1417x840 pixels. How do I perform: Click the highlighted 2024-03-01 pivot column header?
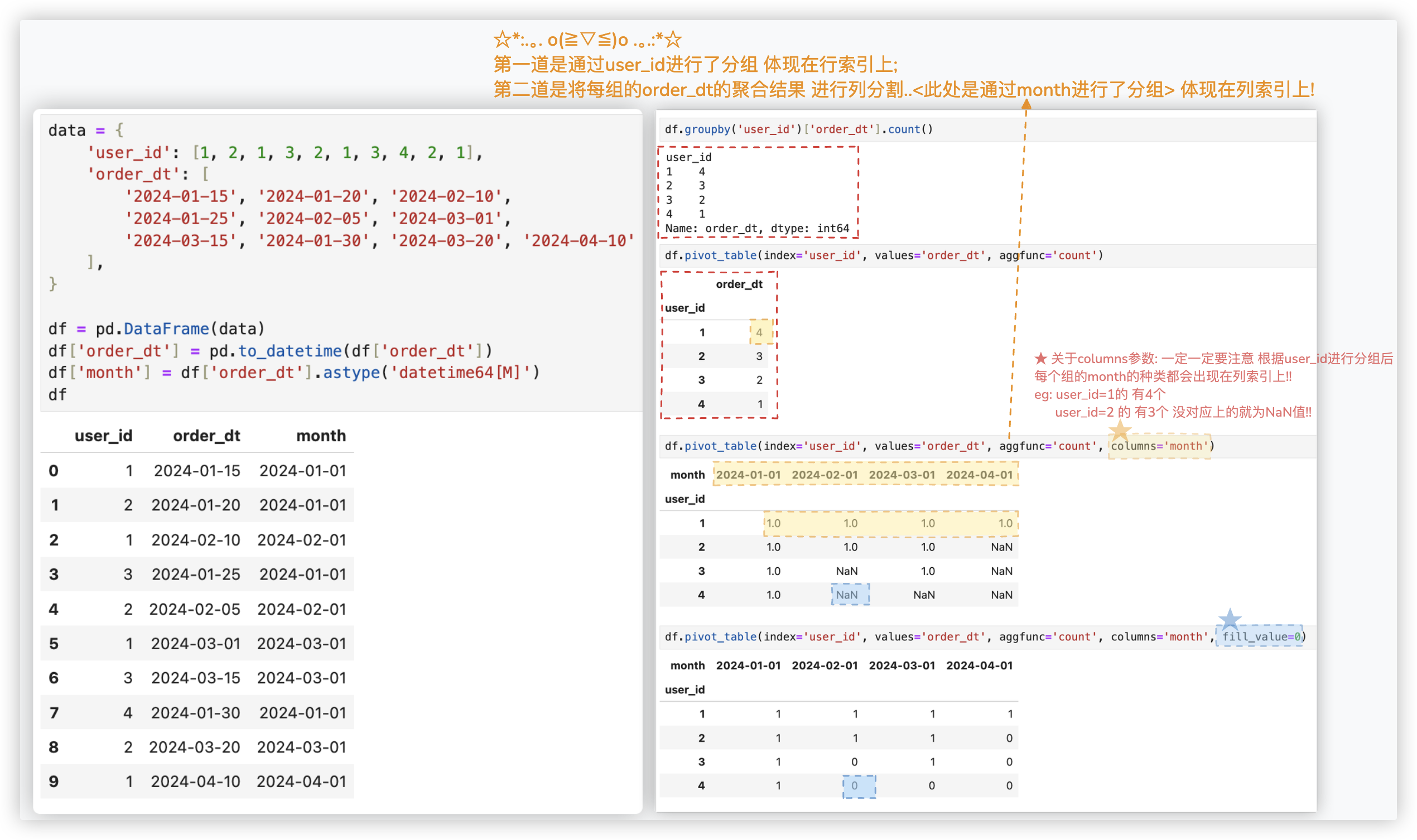pos(902,475)
